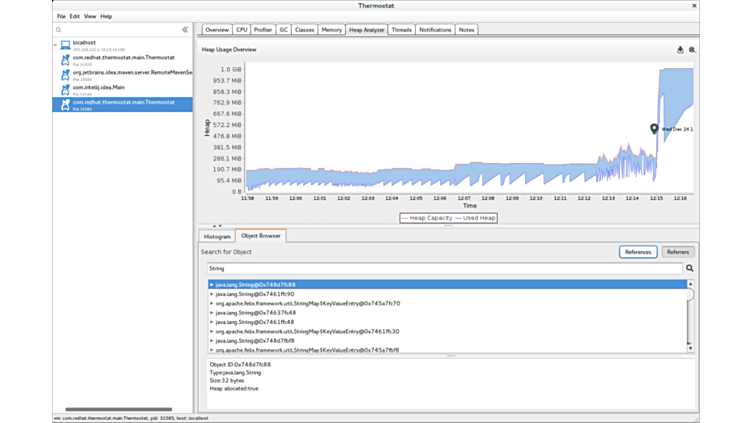Click the com.intellij.idea.Main JVM icon
Viewport: 752px width, 423px height.
pos(65,89)
